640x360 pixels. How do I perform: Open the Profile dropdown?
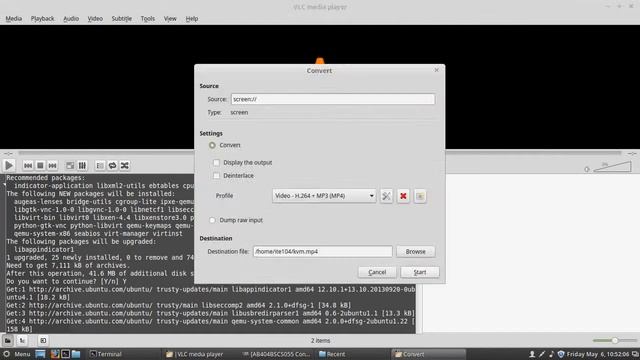pyautogui.click(x=324, y=196)
